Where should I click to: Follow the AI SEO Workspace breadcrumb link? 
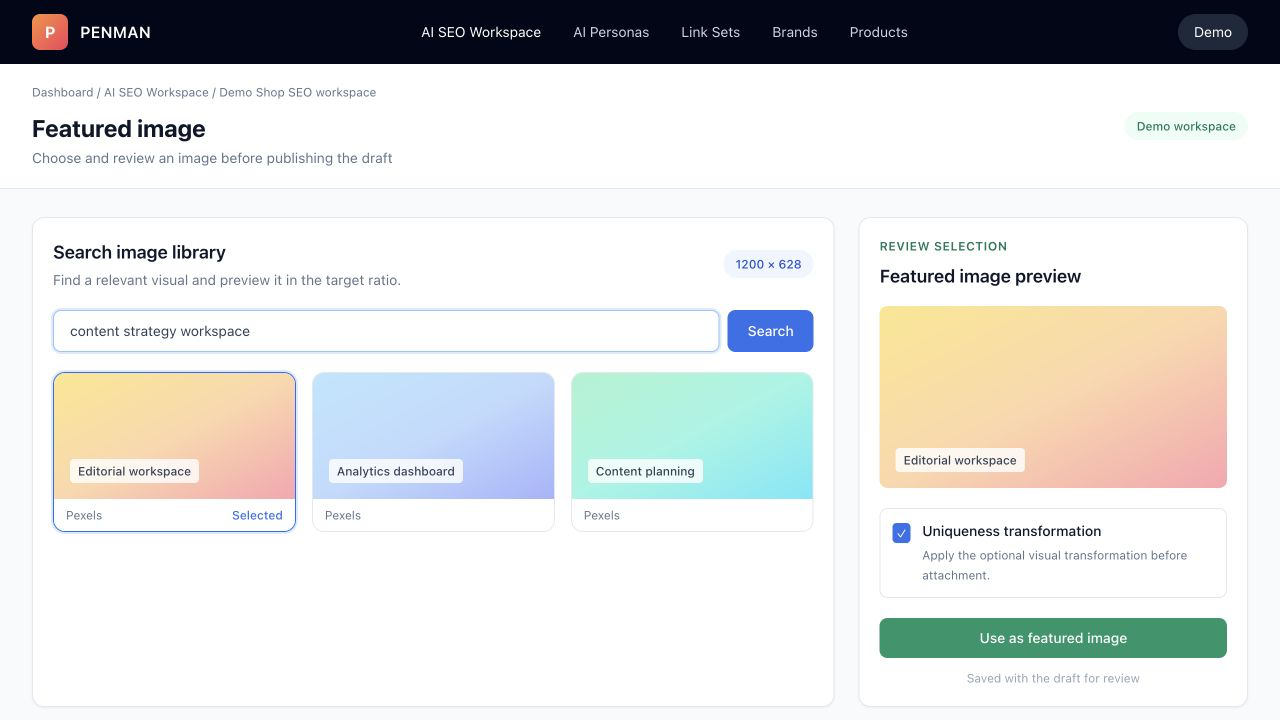pyautogui.click(x=156, y=92)
